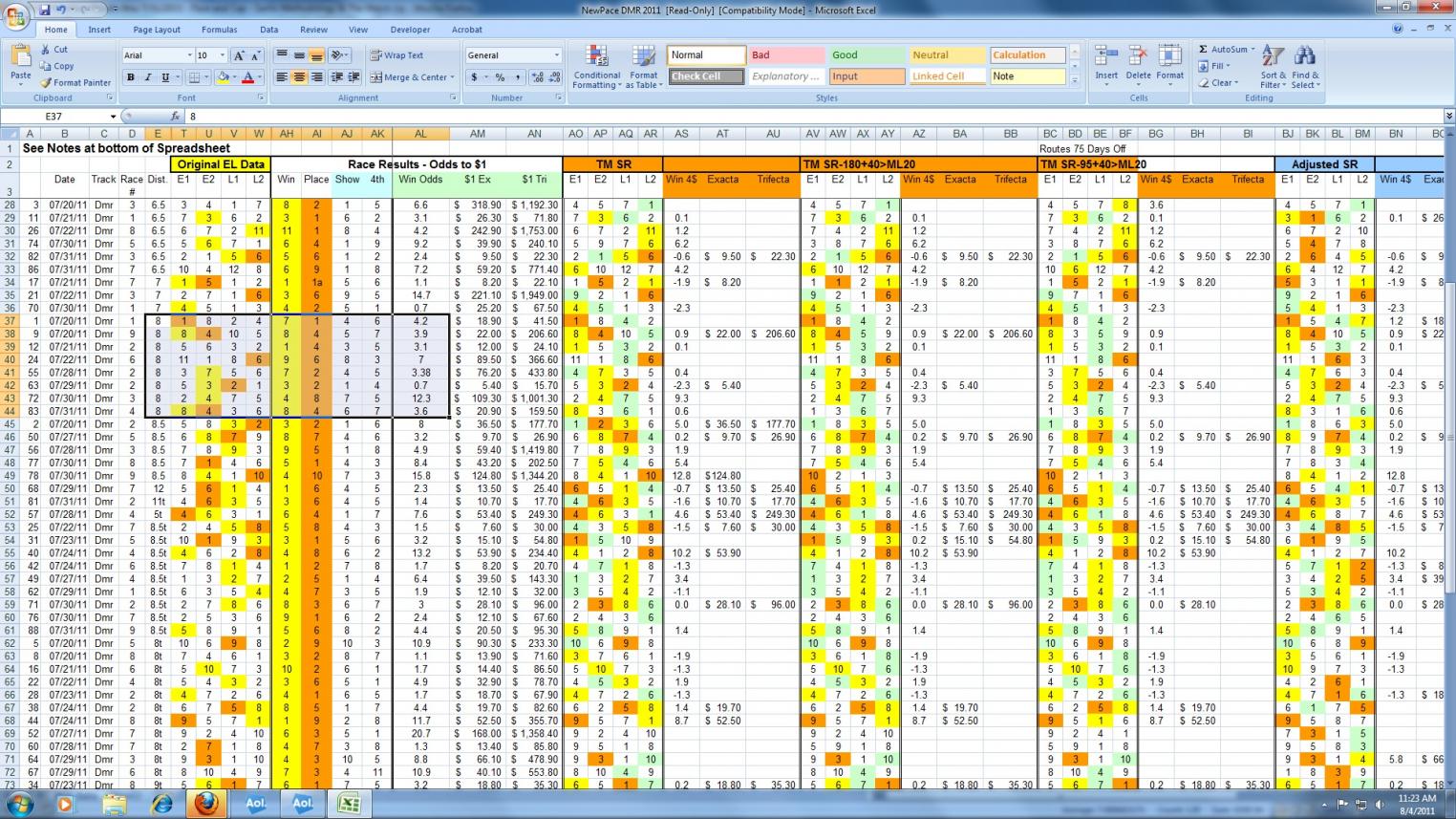Open the Font size dropdown
This screenshot has width=1456, height=819.
tap(223, 55)
